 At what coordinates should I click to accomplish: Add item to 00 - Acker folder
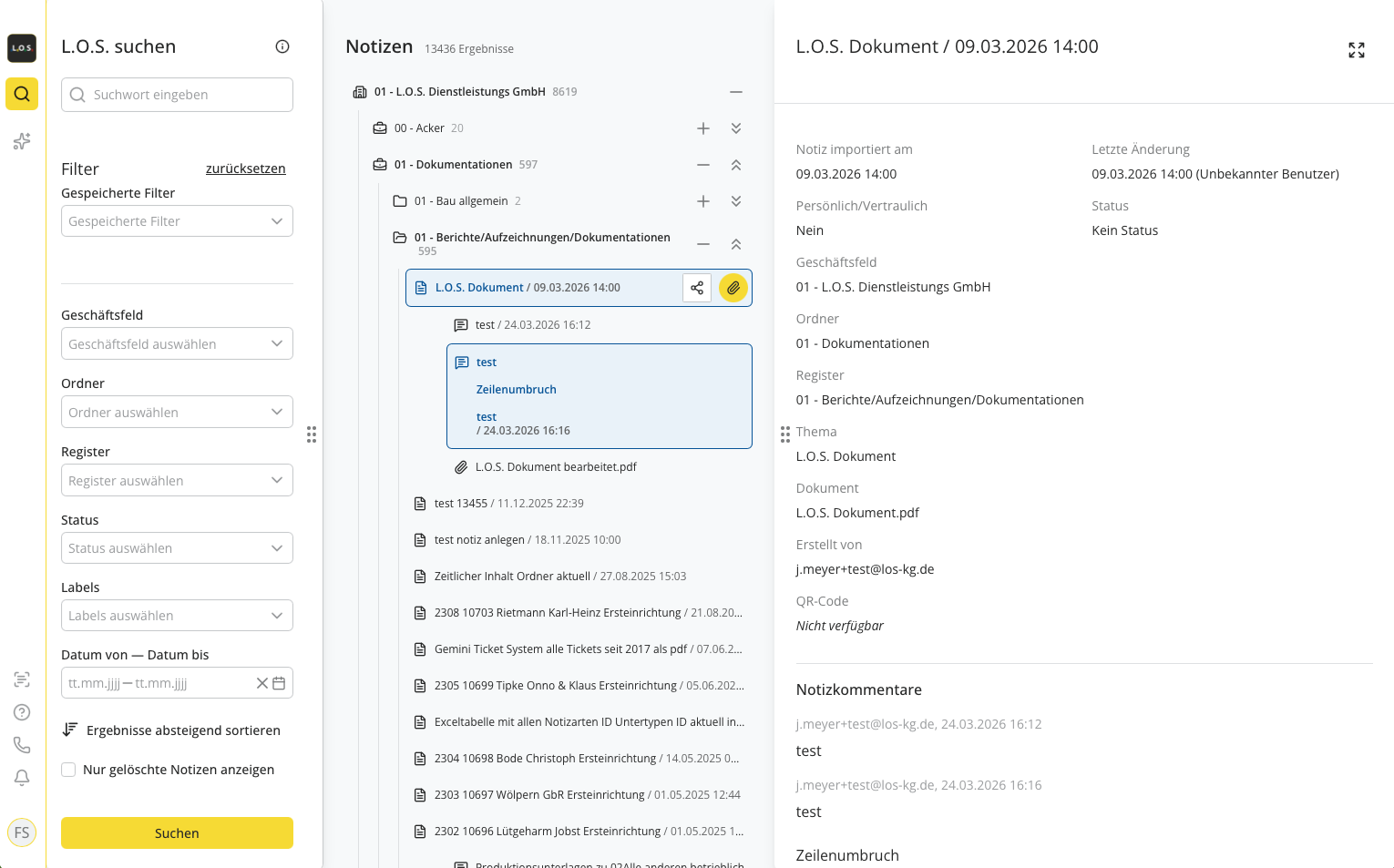click(x=703, y=128)
